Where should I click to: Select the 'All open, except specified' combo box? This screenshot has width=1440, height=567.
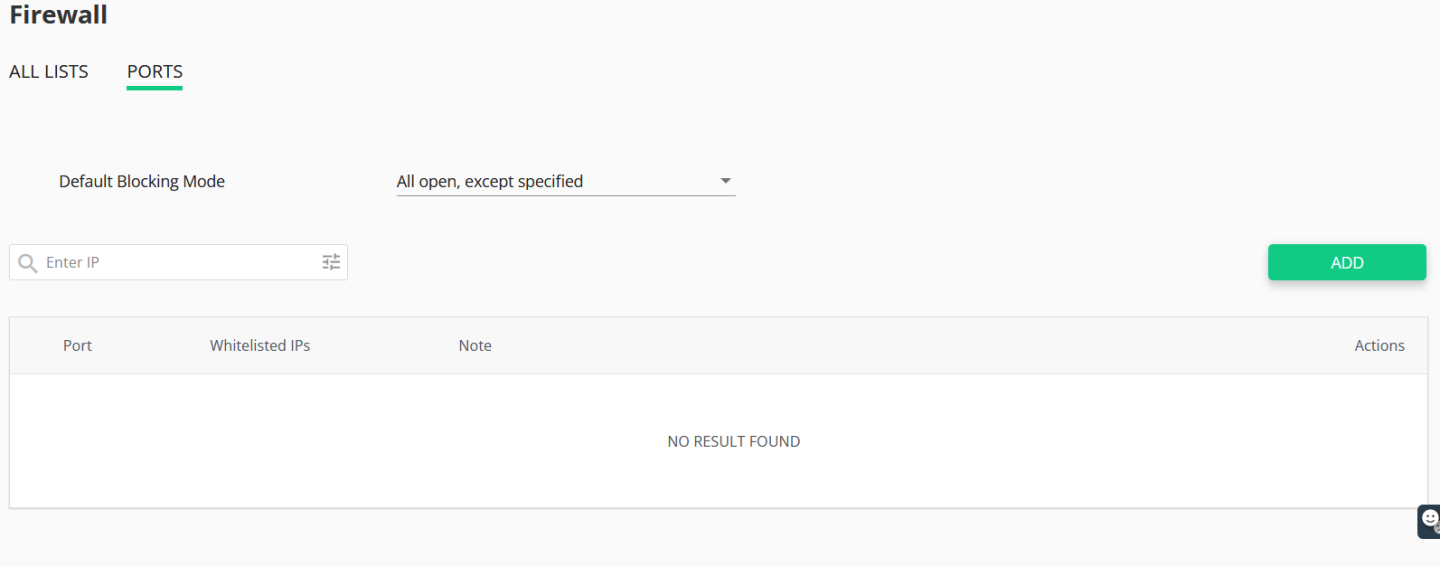coord(566,181)
